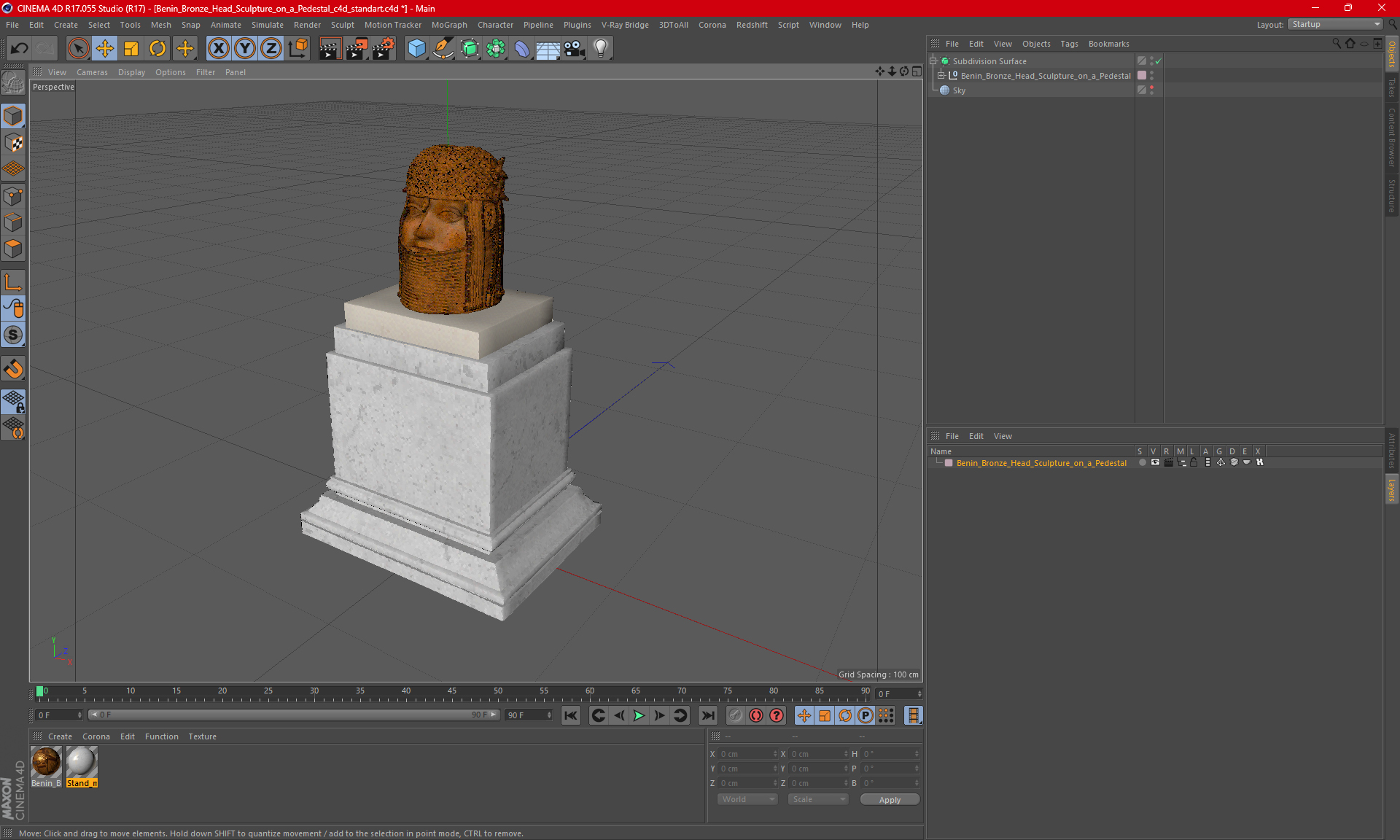
Task: Open the MoGraph menu
Action: (x=449, y=25)
